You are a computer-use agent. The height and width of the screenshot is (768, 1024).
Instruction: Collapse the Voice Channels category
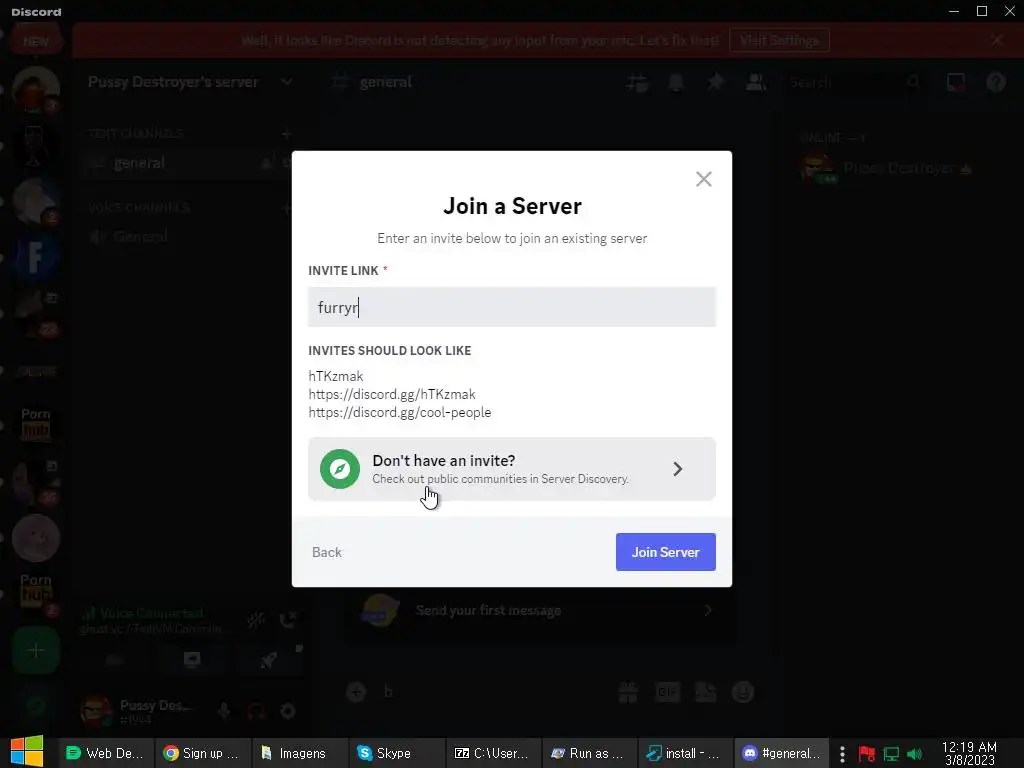(x=139, y=208)
